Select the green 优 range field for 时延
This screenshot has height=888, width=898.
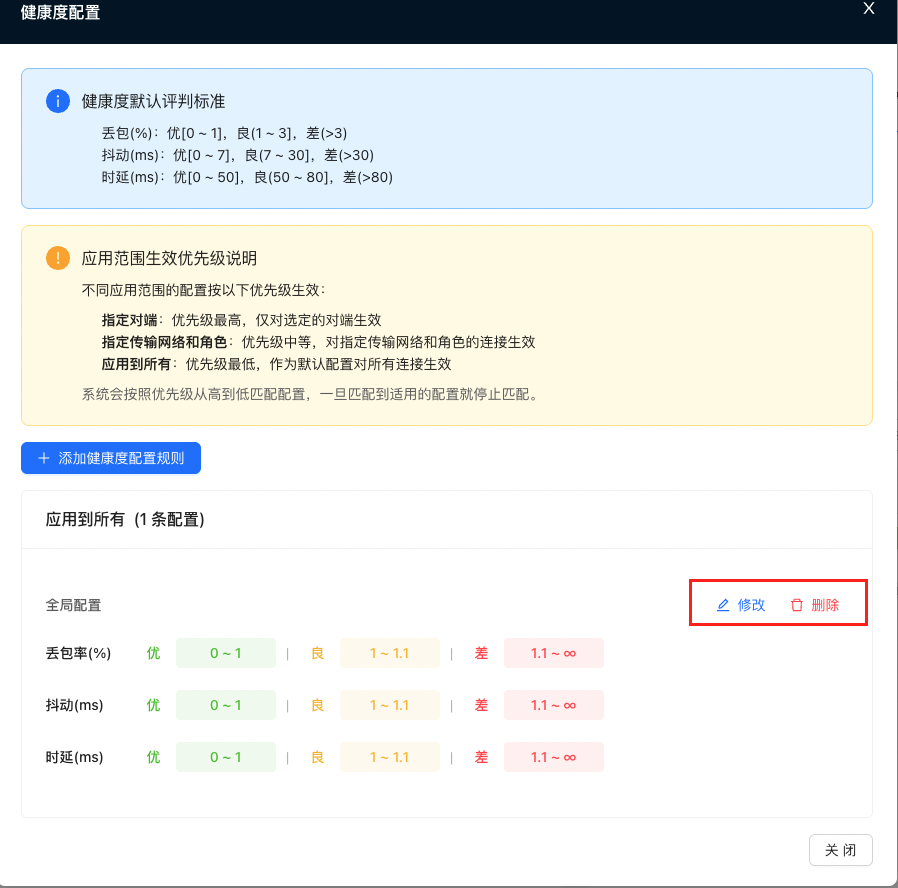click(x=225, y=757)
